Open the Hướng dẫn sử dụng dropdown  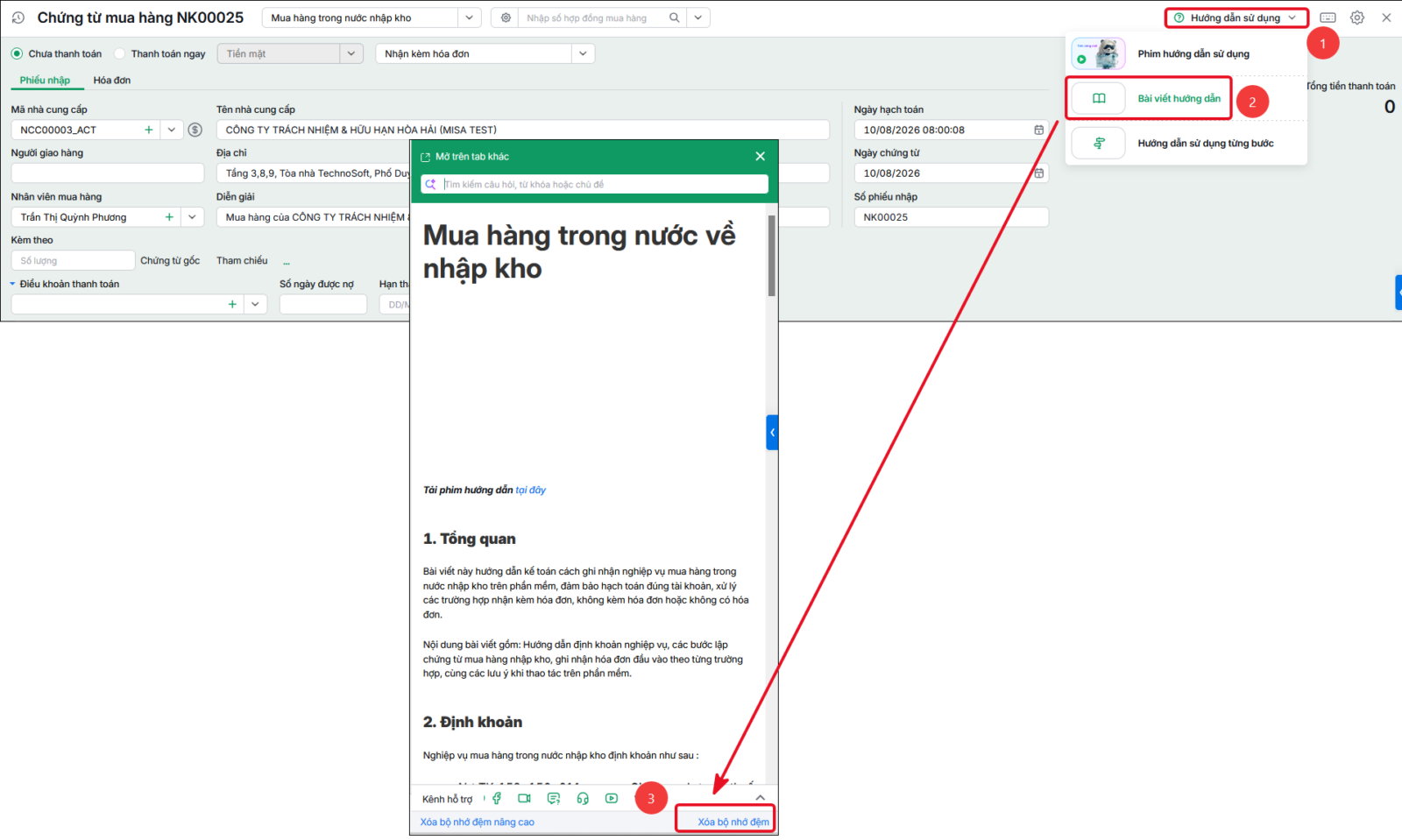point(1236,18)
